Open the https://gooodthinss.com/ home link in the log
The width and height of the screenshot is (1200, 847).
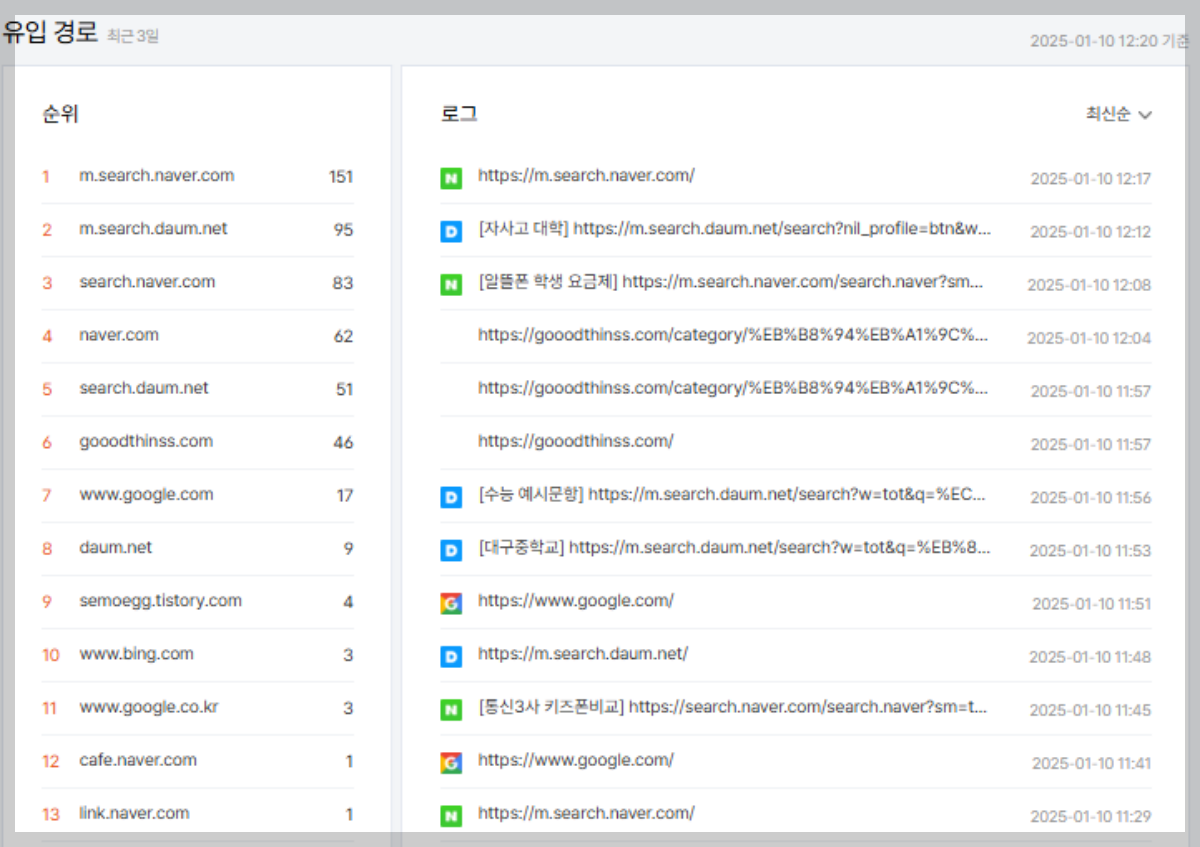coord(576,440)
